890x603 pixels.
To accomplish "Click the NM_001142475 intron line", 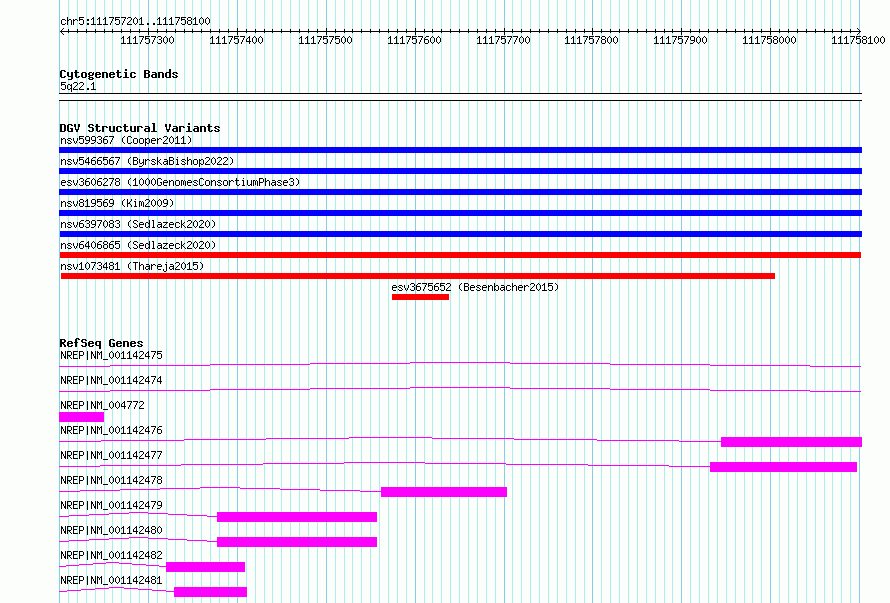I will tap(460, 363).
